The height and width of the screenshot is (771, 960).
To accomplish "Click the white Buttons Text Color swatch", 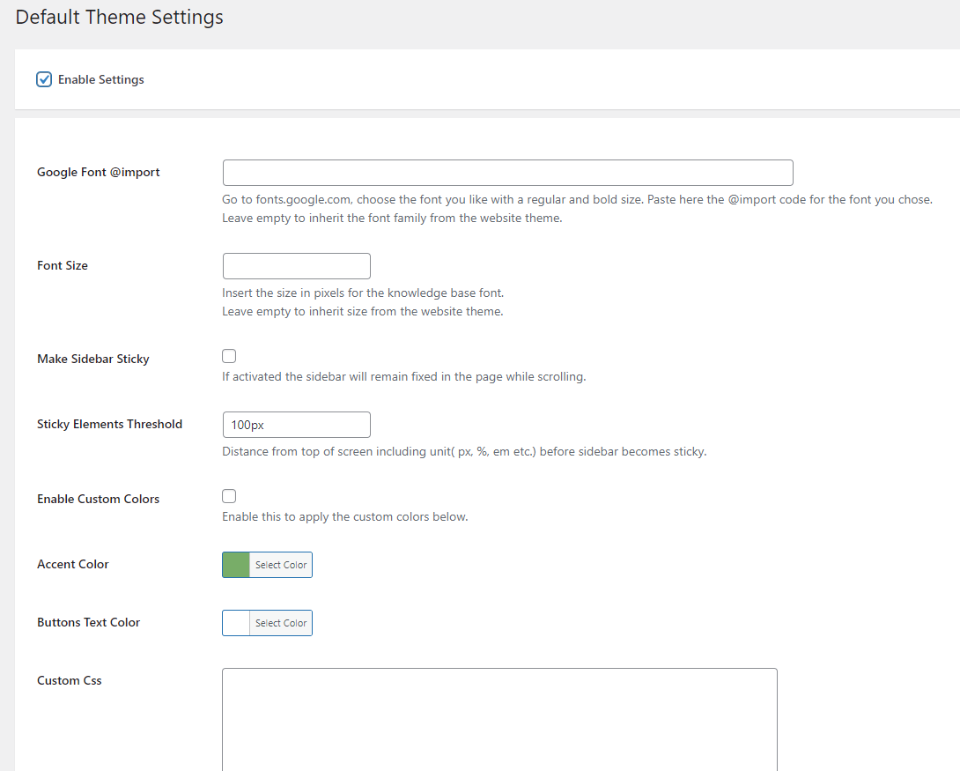I will tap(236, 623).
